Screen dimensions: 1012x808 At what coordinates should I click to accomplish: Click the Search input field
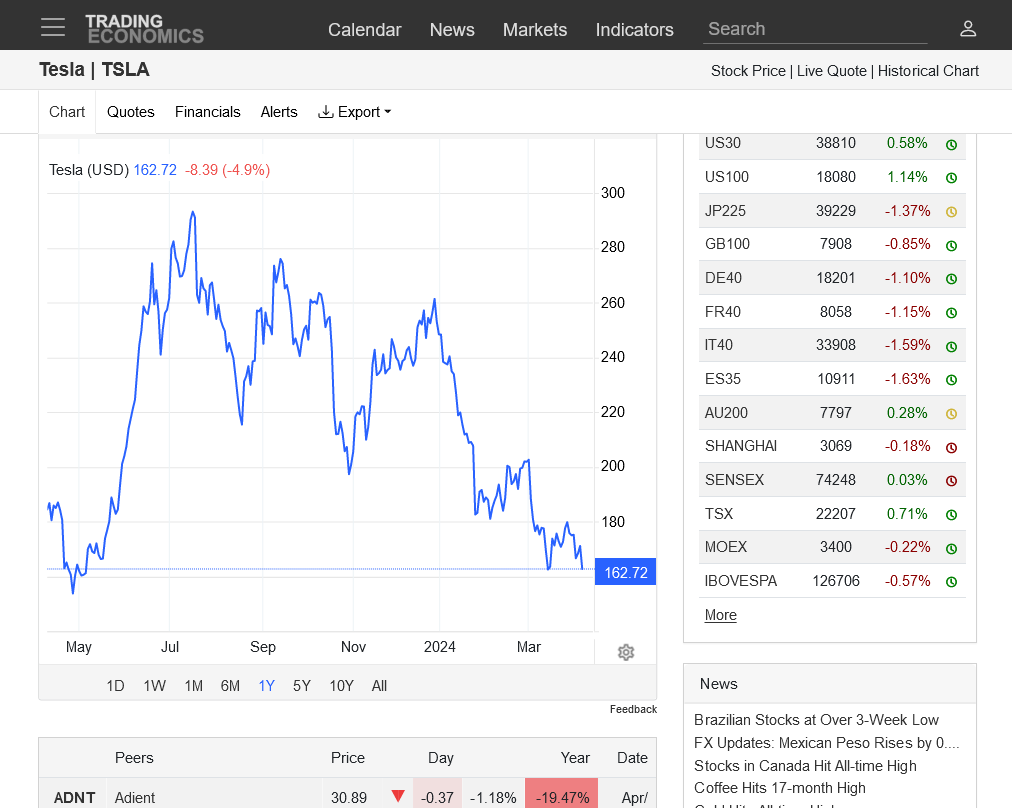click(x=814, y=29)
